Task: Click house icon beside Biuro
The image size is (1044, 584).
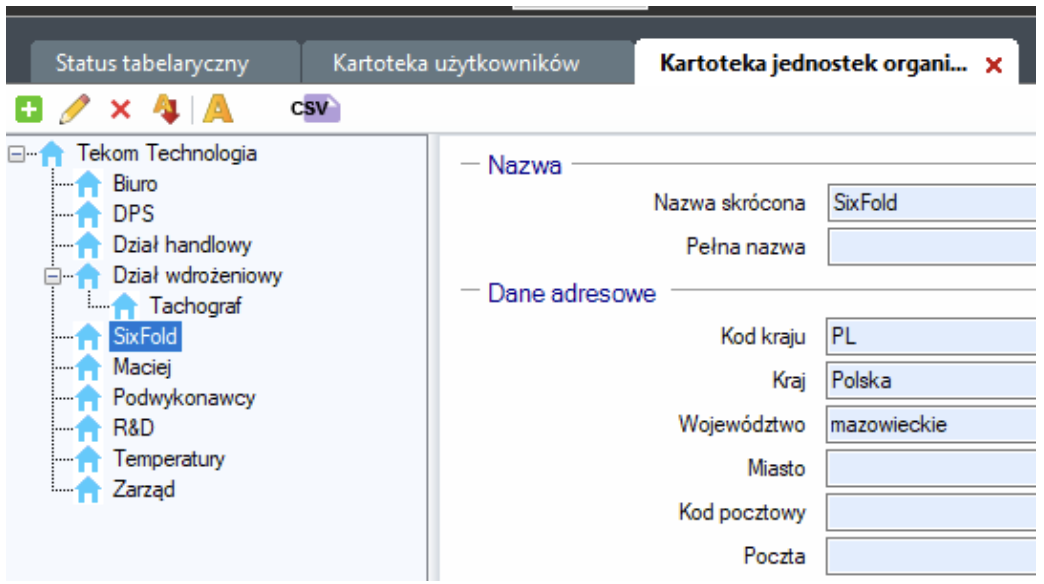Action: click(x=88, y=184)
